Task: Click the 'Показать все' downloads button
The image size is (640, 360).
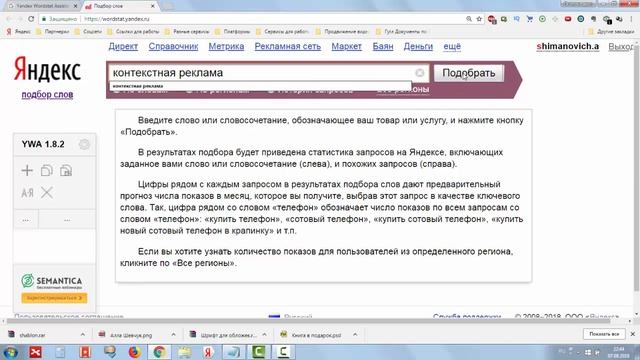Action: [x=604, y=334]
